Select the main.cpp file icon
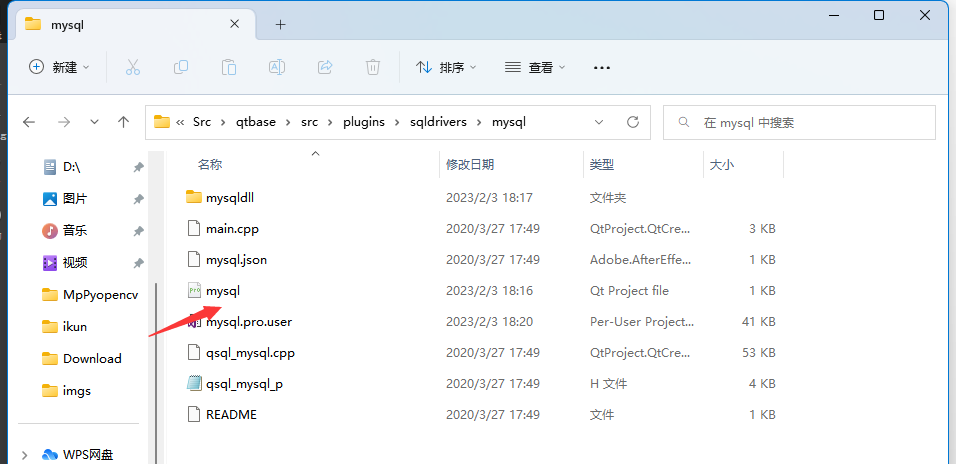Image resolution: width=956 pixels, height=464 pixels. click(x=193, y=229)
